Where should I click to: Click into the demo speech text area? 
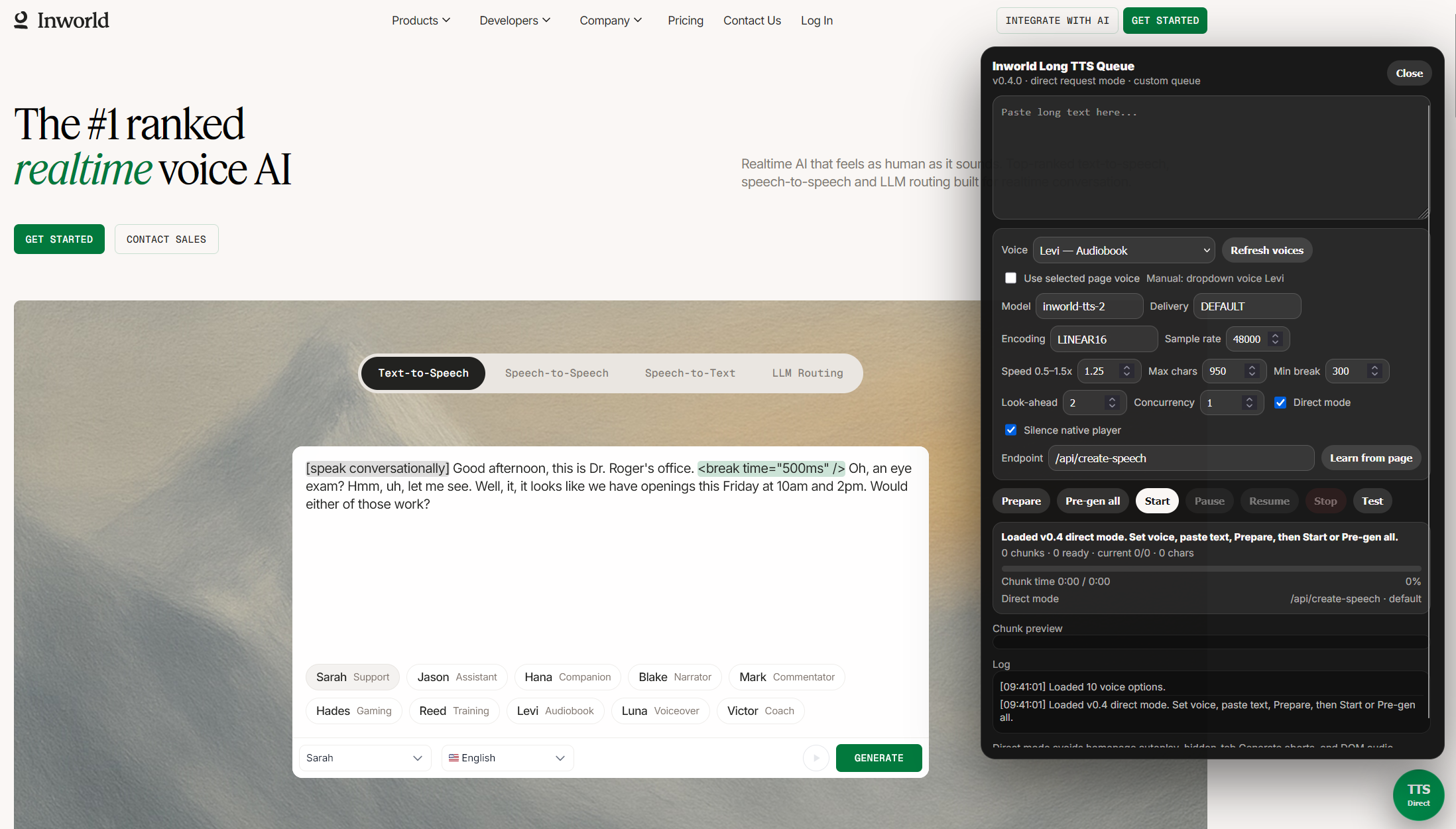[610, 554]
